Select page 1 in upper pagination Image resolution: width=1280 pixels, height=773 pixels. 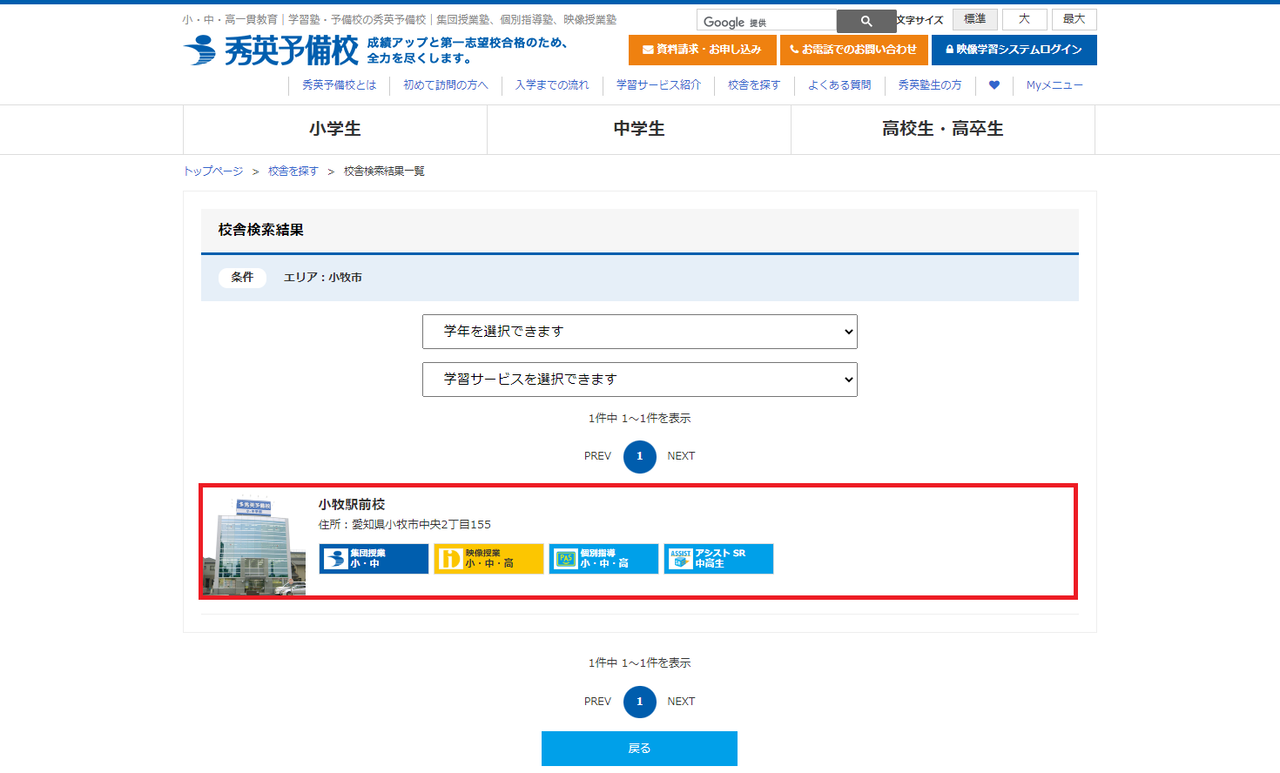tap(640, 457)
